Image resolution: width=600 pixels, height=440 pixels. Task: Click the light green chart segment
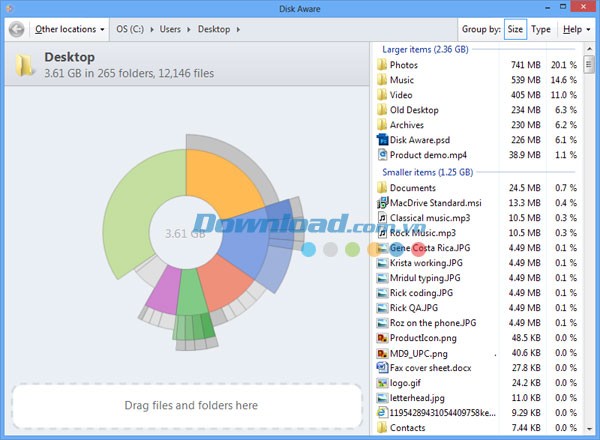(130, 207)
